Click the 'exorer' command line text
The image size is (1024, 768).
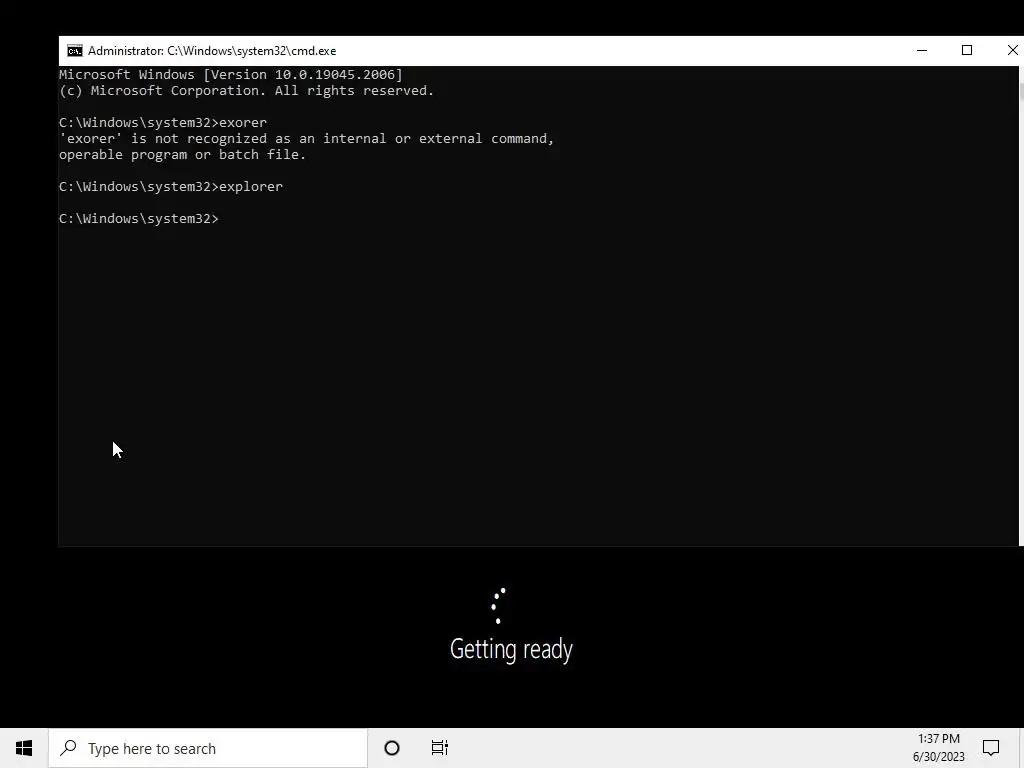point(163,123)
